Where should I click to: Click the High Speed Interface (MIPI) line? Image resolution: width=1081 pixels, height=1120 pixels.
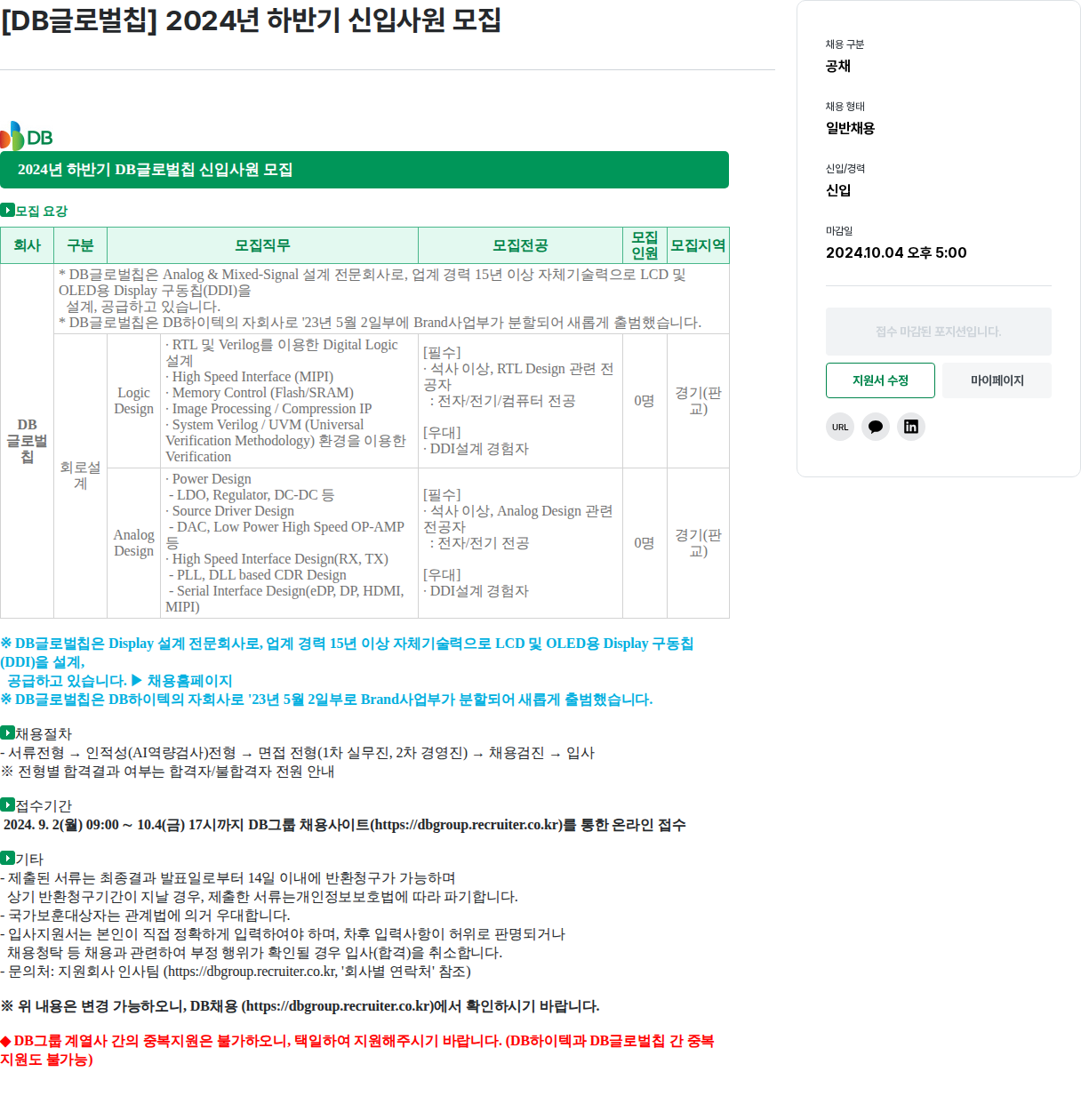(x=250, y=377)
